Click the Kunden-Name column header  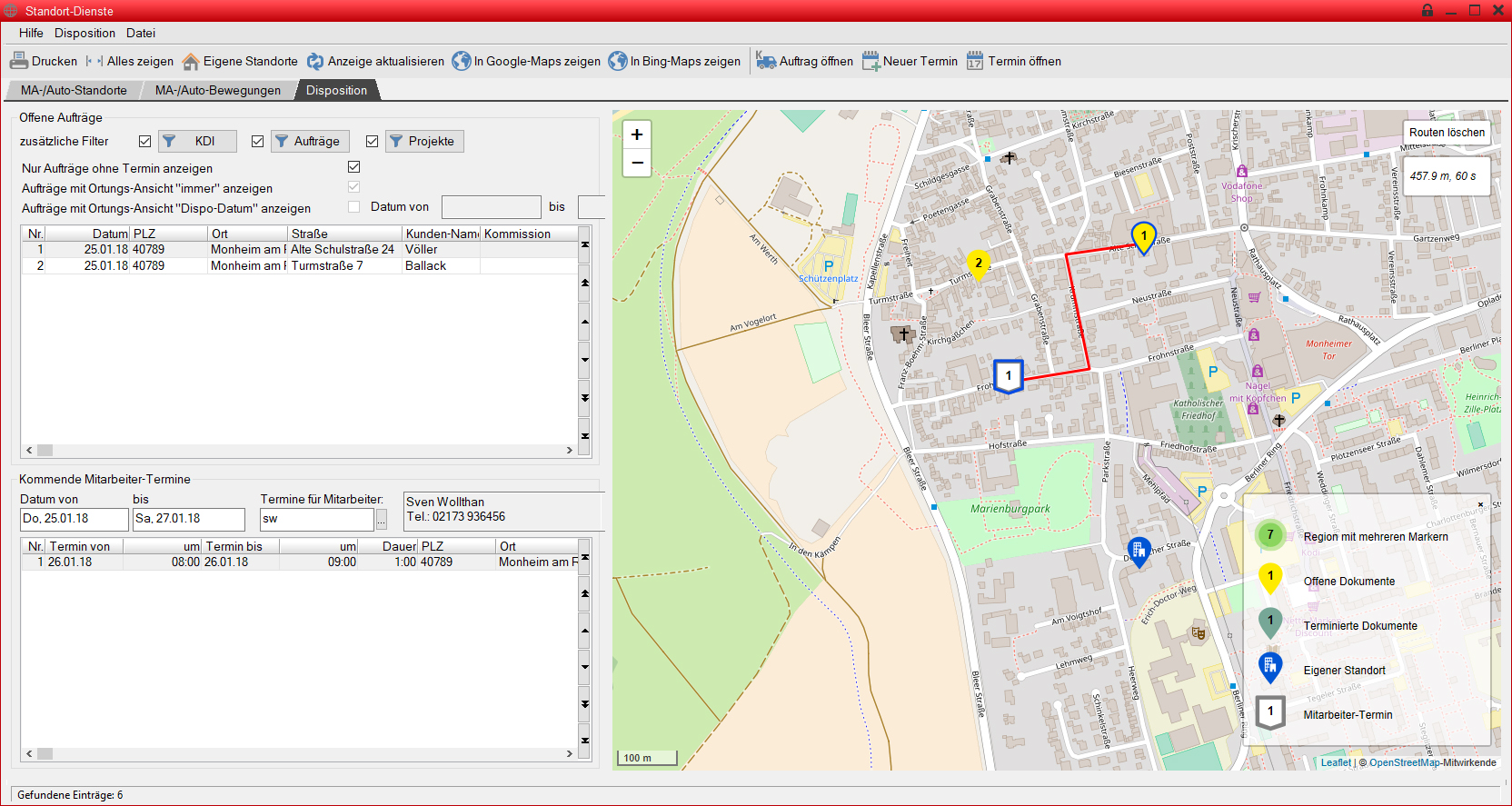click(x=442, y=234)
